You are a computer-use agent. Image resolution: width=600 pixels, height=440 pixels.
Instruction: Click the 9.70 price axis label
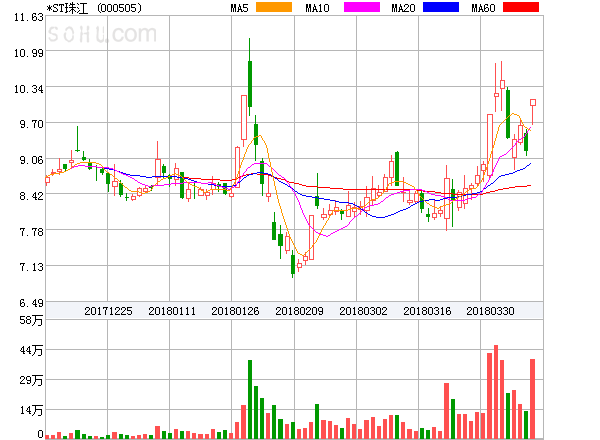(31, 124)
